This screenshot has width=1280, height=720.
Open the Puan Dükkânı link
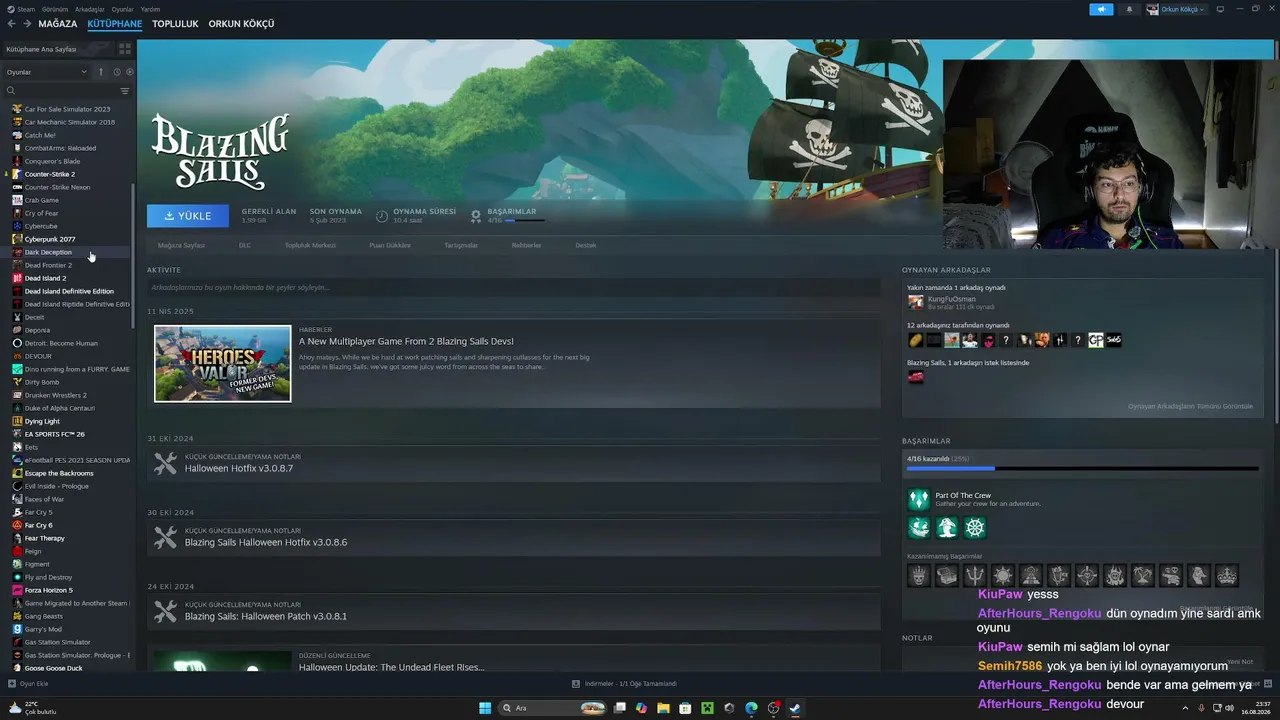(390, 245)
